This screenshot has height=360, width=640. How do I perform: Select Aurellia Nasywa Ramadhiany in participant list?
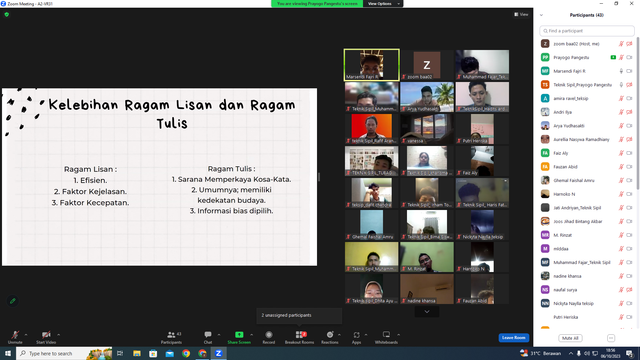tap(587, 139)
